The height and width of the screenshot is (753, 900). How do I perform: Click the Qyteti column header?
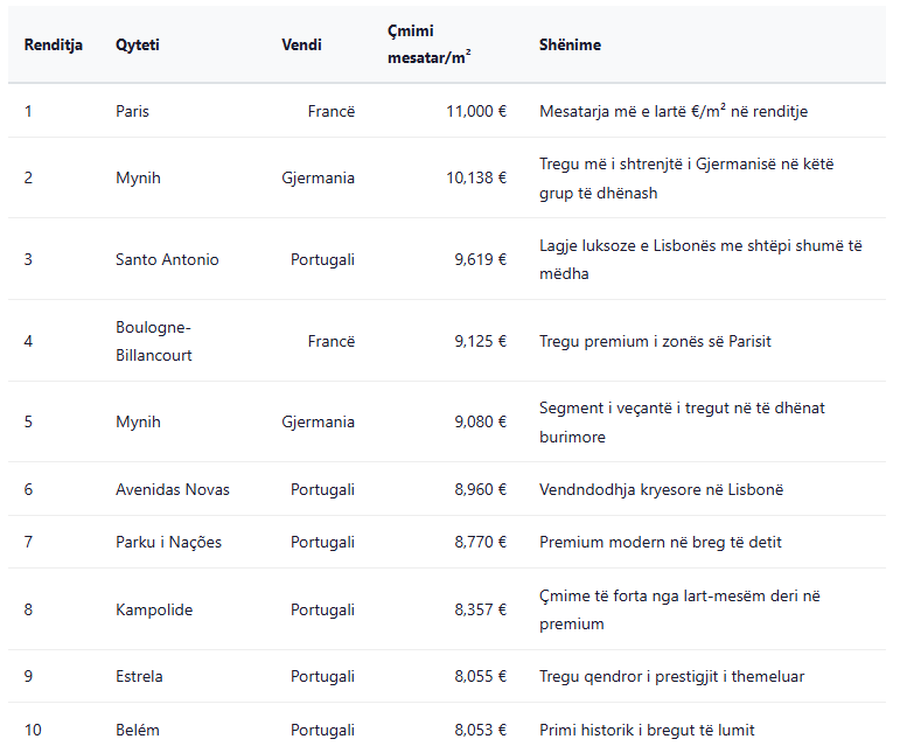click(137, 45)
